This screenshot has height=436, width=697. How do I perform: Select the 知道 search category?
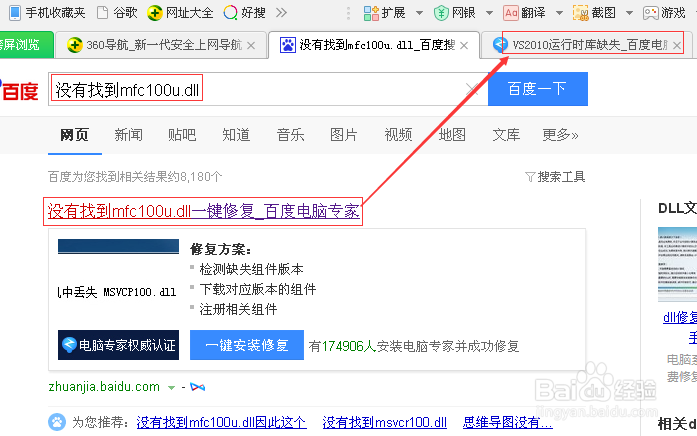click(x=236, y=135)
